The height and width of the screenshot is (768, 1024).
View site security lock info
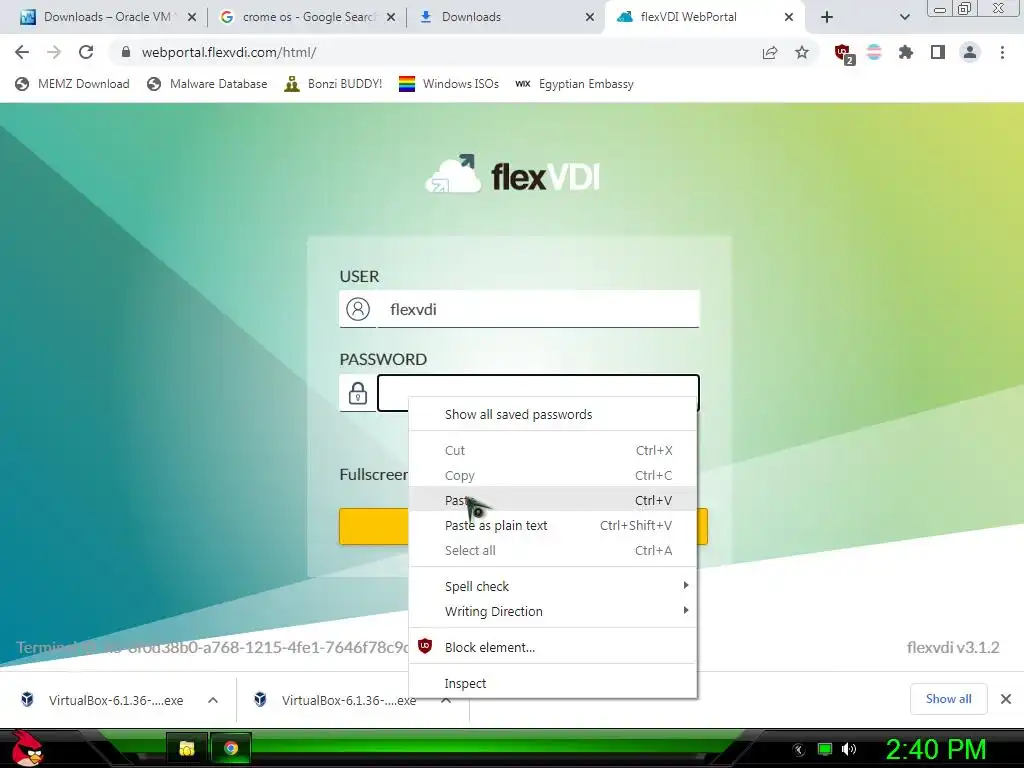click(126, 52)
